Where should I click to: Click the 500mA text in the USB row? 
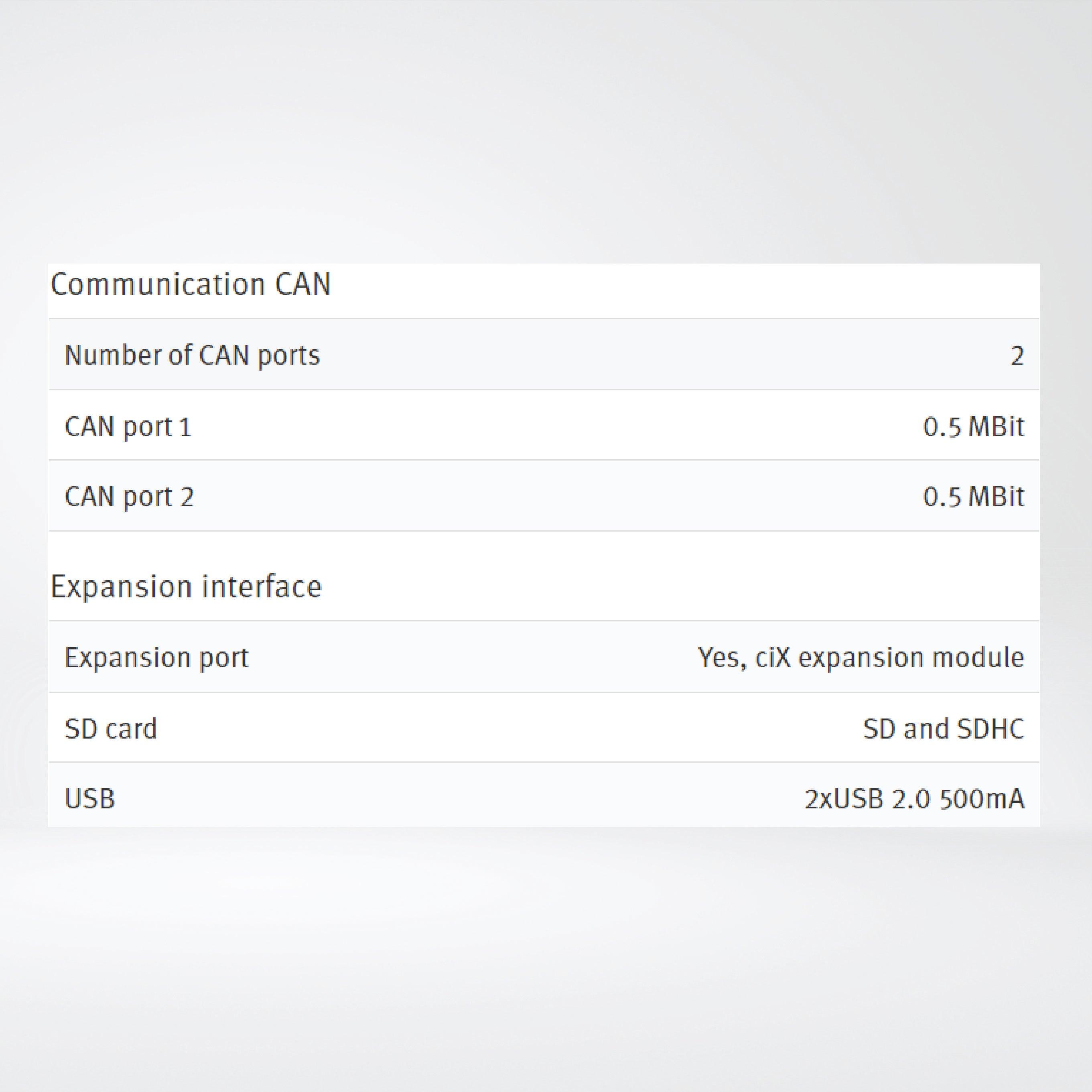tap(982, 799)
